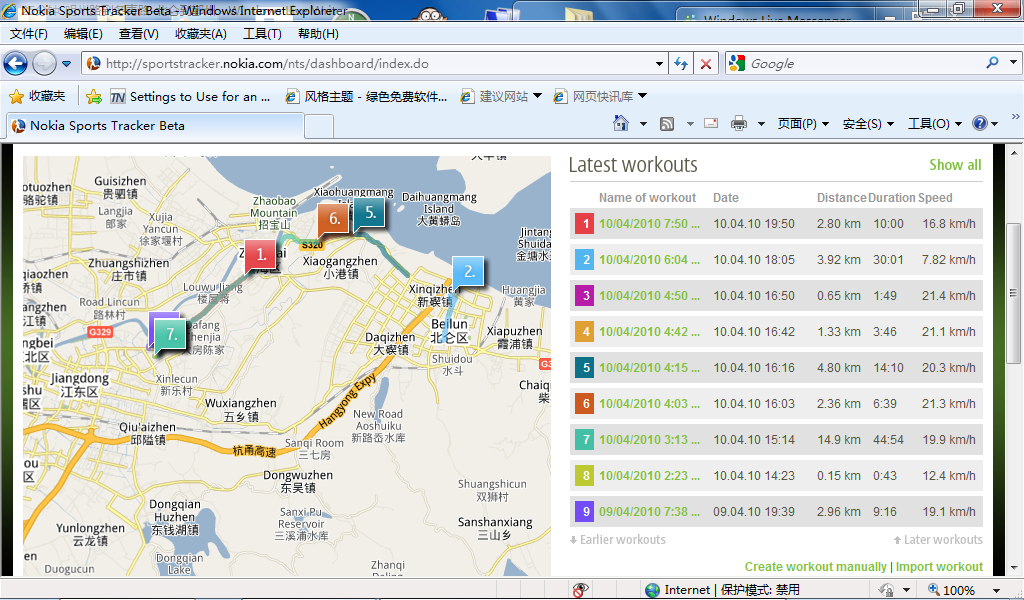Open workout 10/04/2010 7:50 link
This screenshot has width=1024, height=600.
tap(649, 224)
